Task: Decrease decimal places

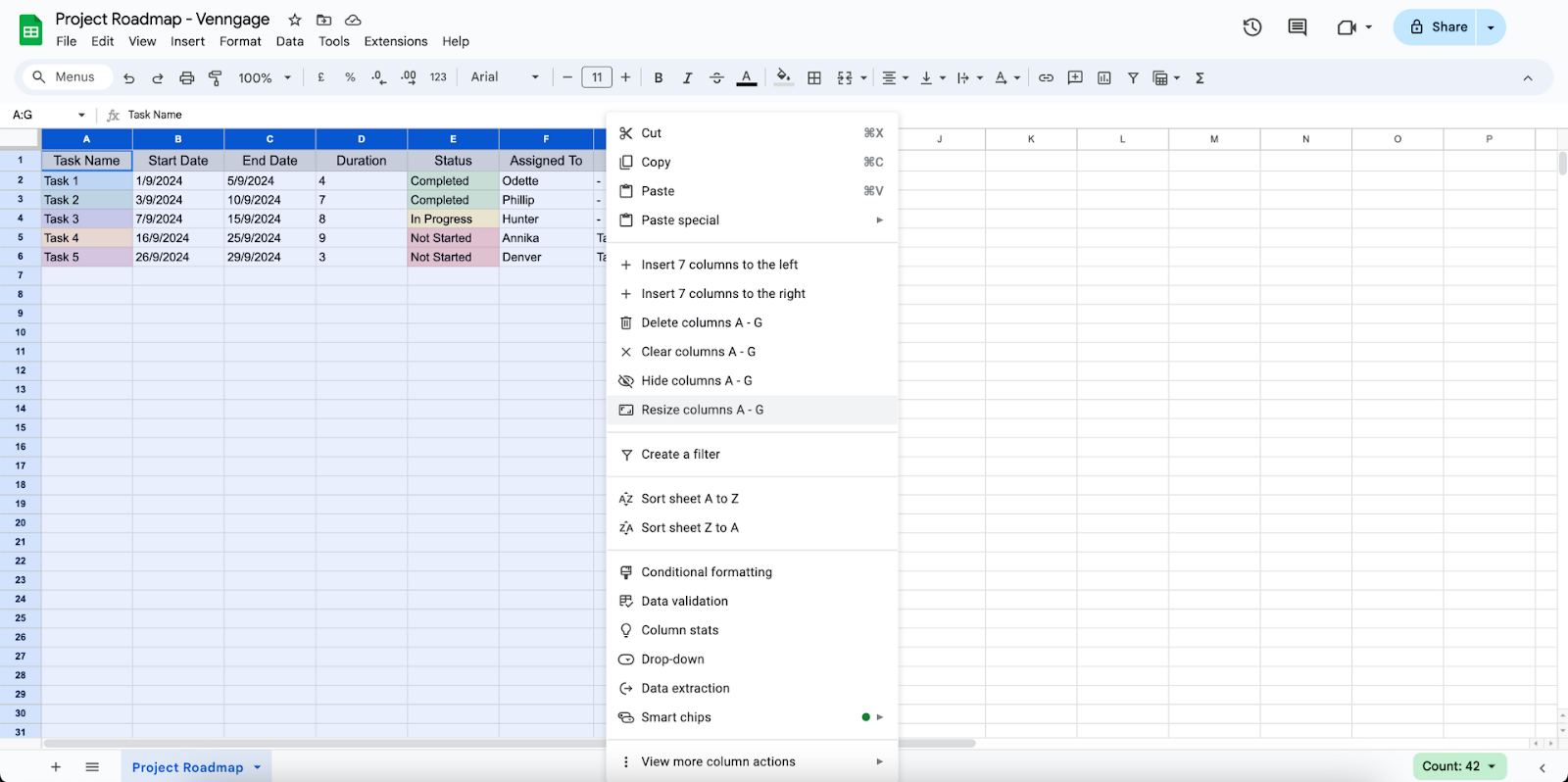Action: point(378,77)
